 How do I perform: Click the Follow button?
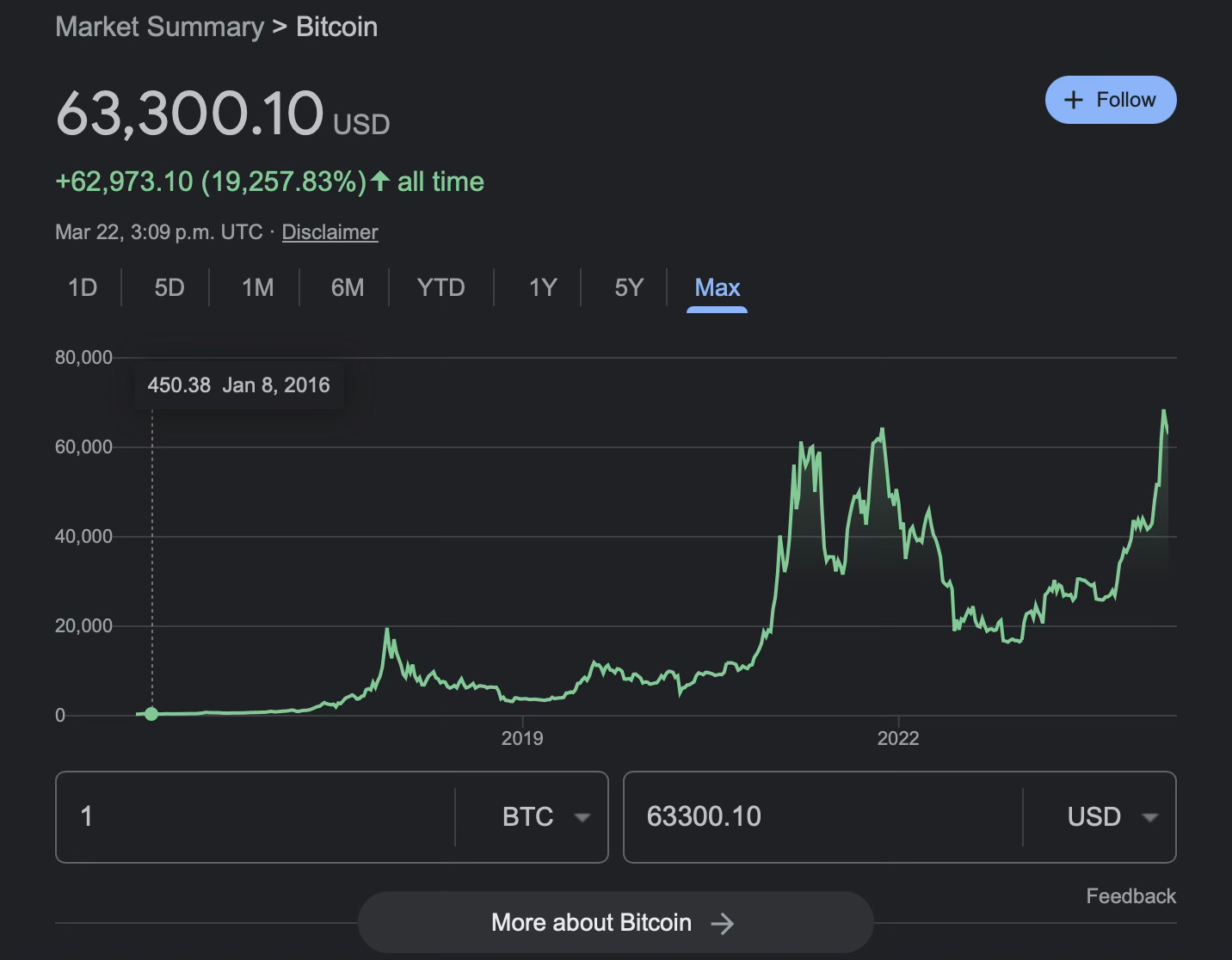[x=1111, y=100]
